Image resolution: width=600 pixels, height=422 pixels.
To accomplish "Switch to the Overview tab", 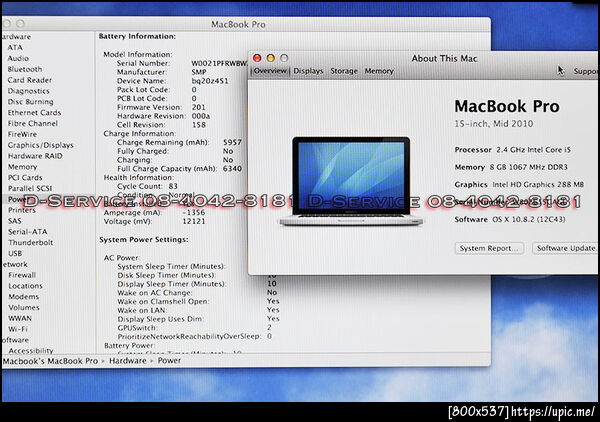I will (x=270, y=71).
